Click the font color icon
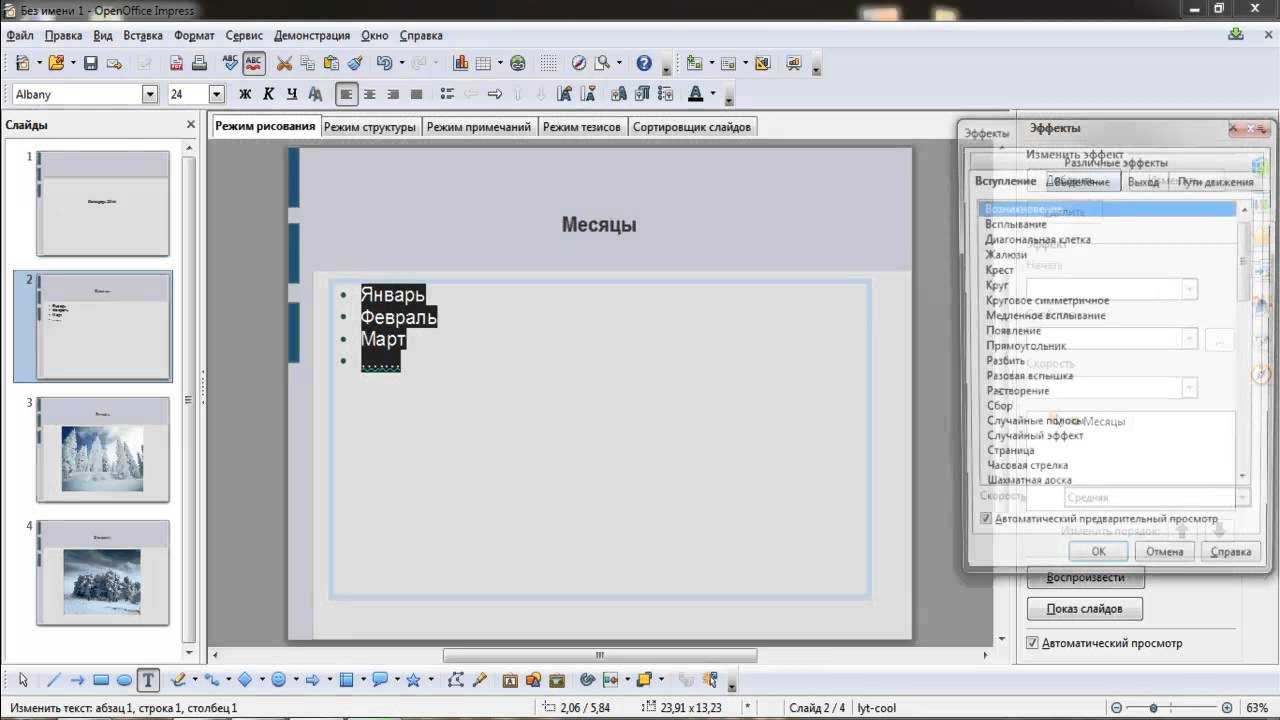 click(696, 94)
